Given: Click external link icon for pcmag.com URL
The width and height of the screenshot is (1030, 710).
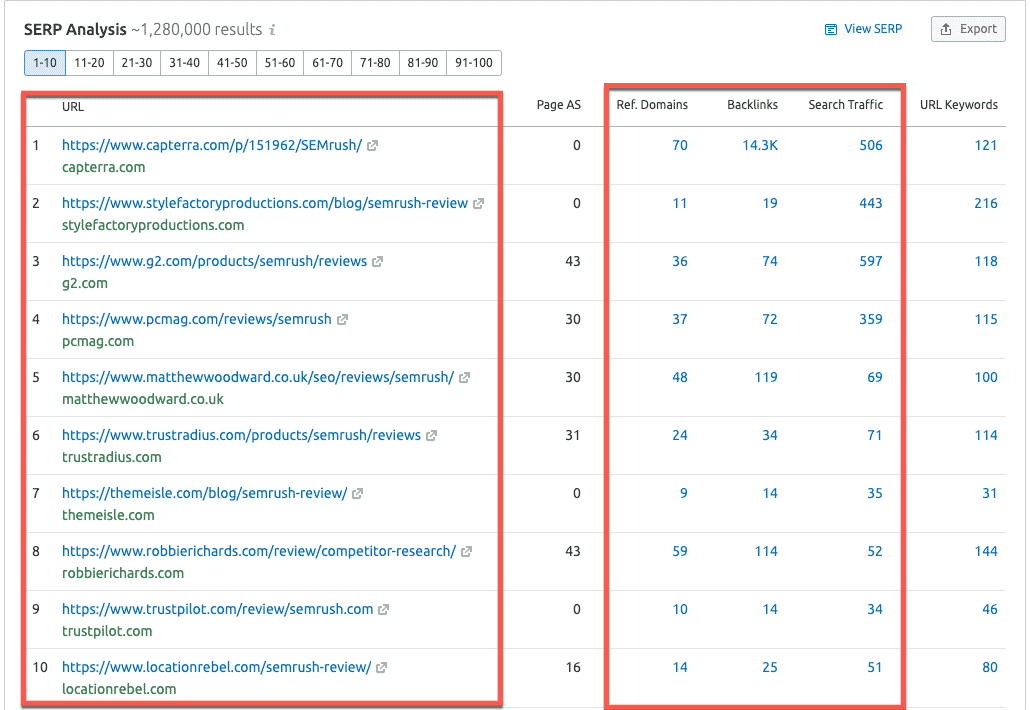Looking at the screenshot, I should point(342,320).
